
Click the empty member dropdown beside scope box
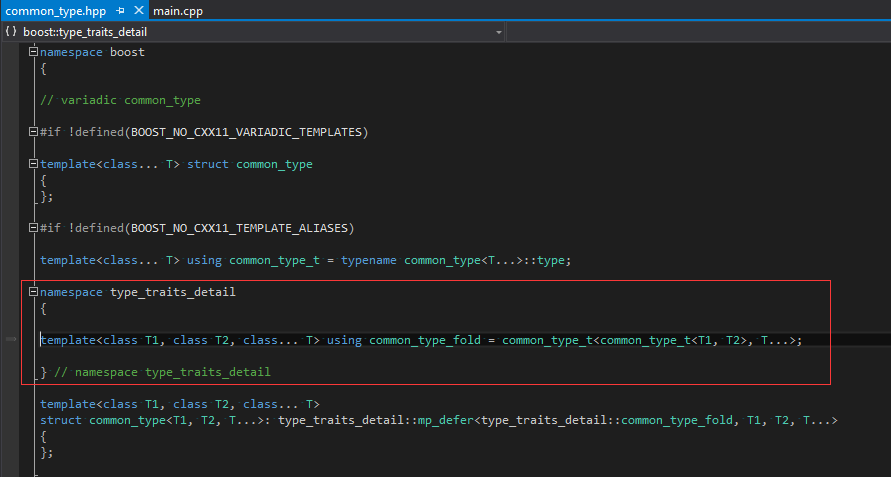pos(698,32)
